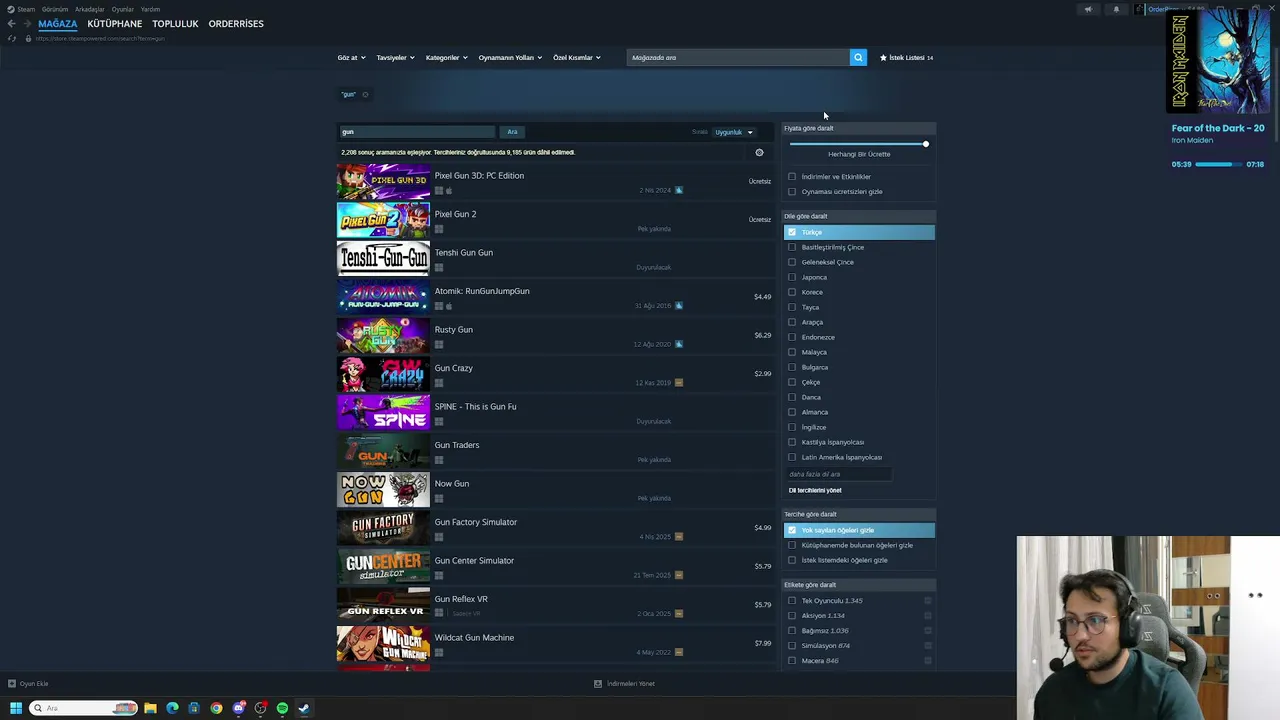The width and height of the screenshot is (1280, 720).
Task: Check Oynaması ücretsizleri gizle option
Action: (x=792, y=192)
